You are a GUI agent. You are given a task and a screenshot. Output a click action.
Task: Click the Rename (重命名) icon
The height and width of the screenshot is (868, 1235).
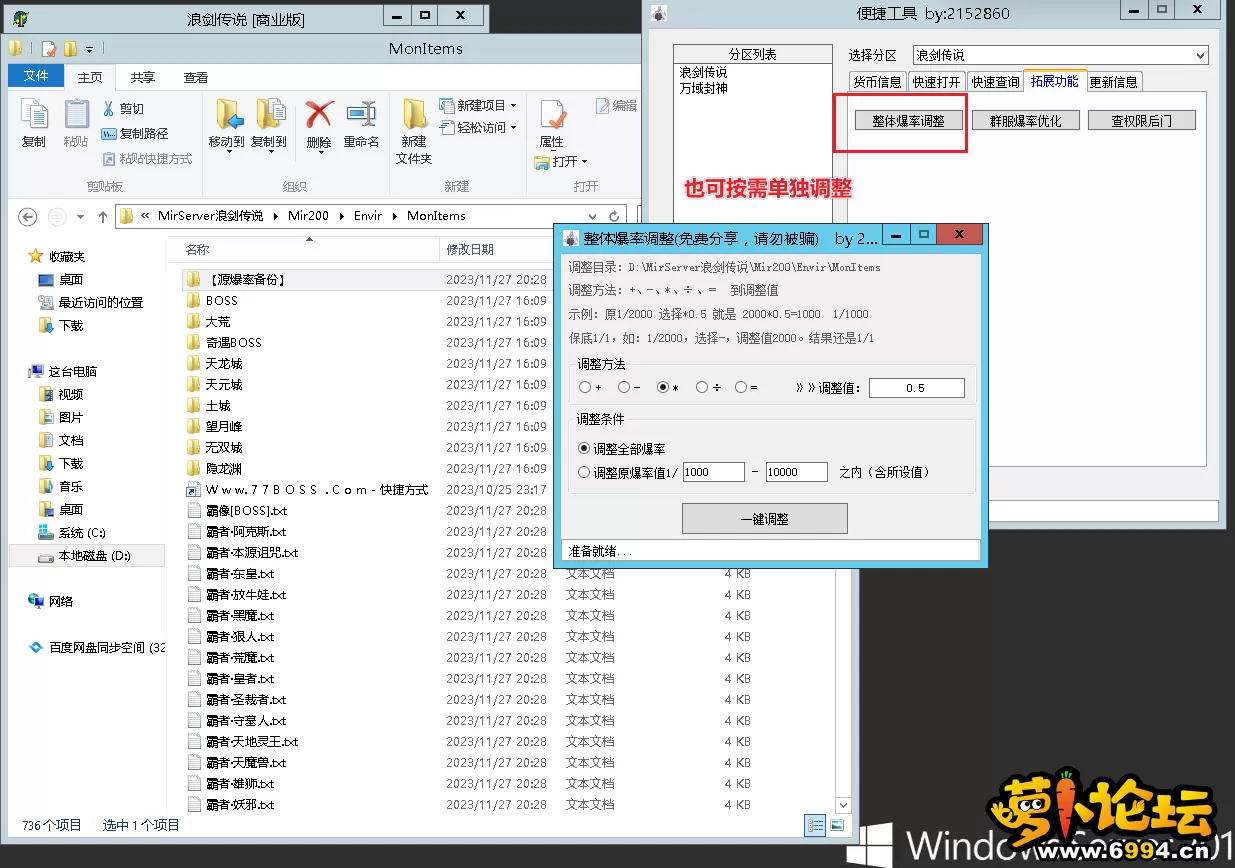pos(361,114)
